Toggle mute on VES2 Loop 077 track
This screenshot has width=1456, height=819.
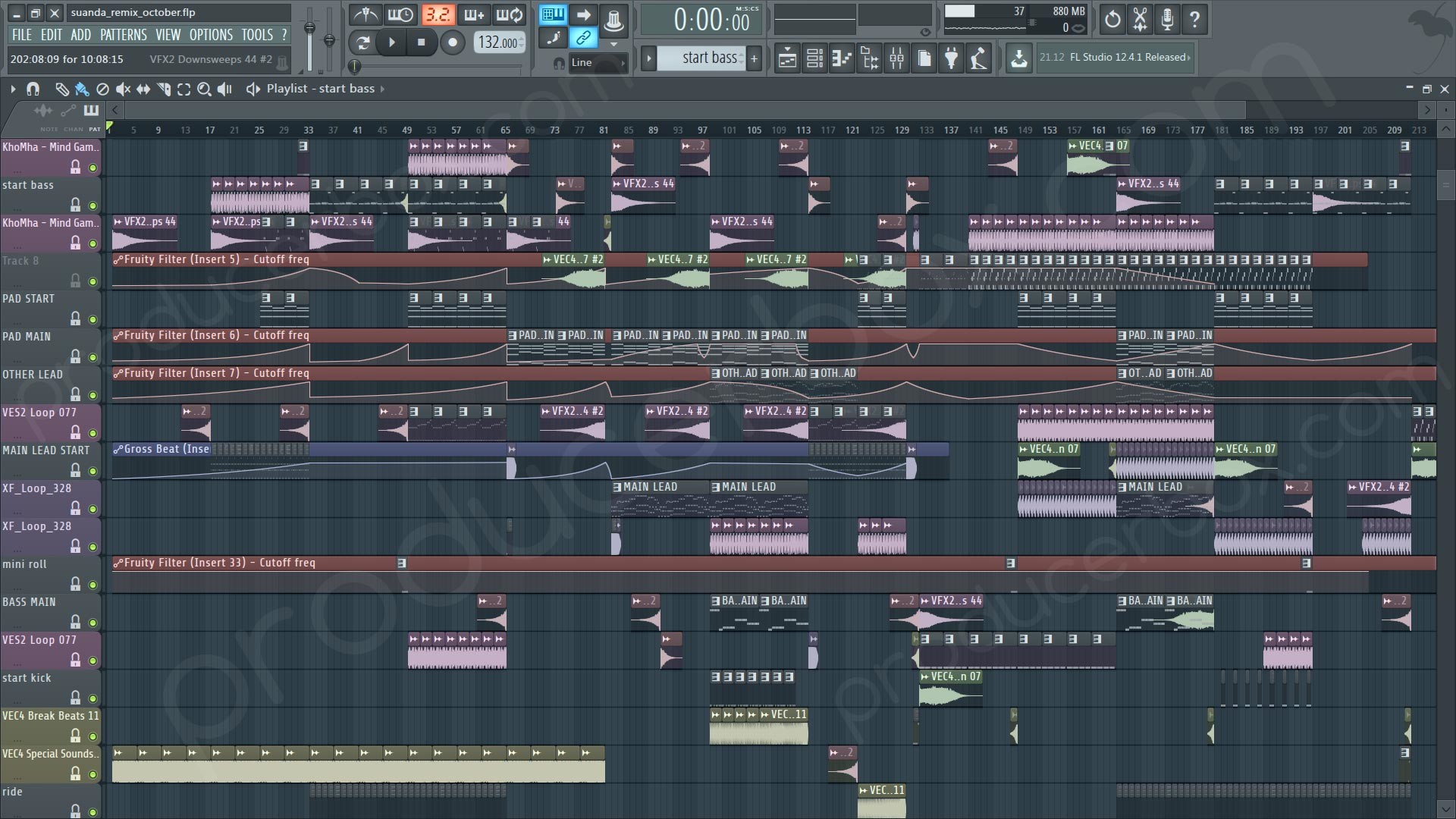(92, 432)
